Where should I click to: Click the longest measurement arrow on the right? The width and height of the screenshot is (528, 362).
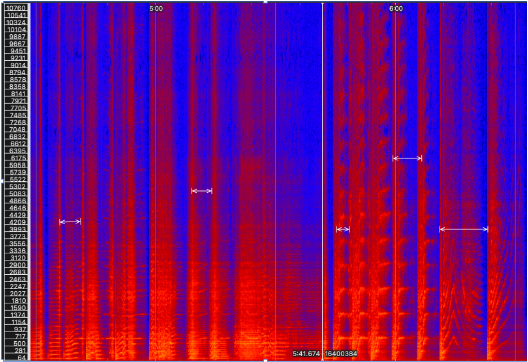pos(464,229)
